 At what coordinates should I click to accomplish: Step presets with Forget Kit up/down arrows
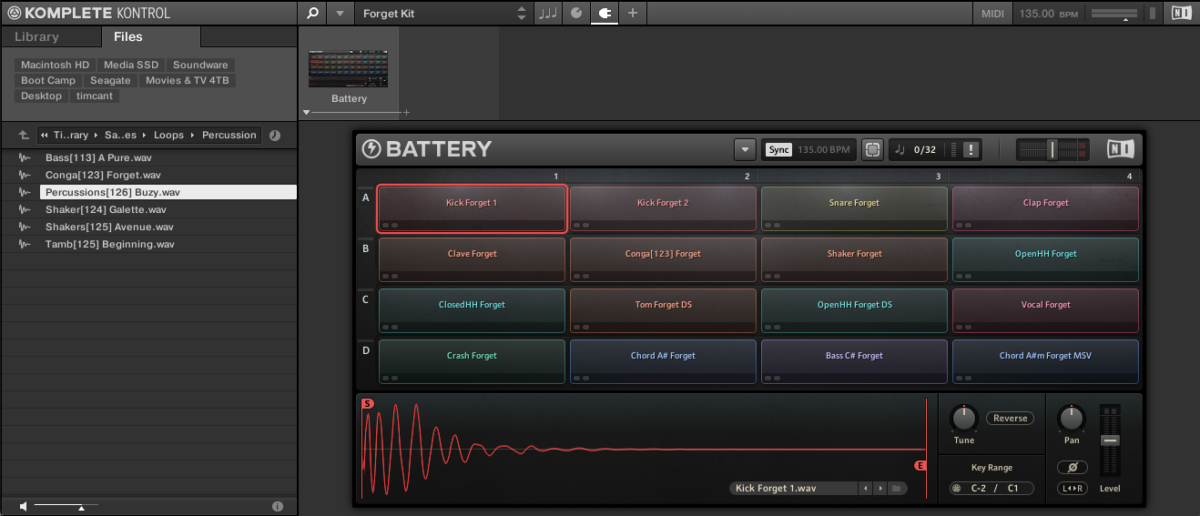[521, 13]
